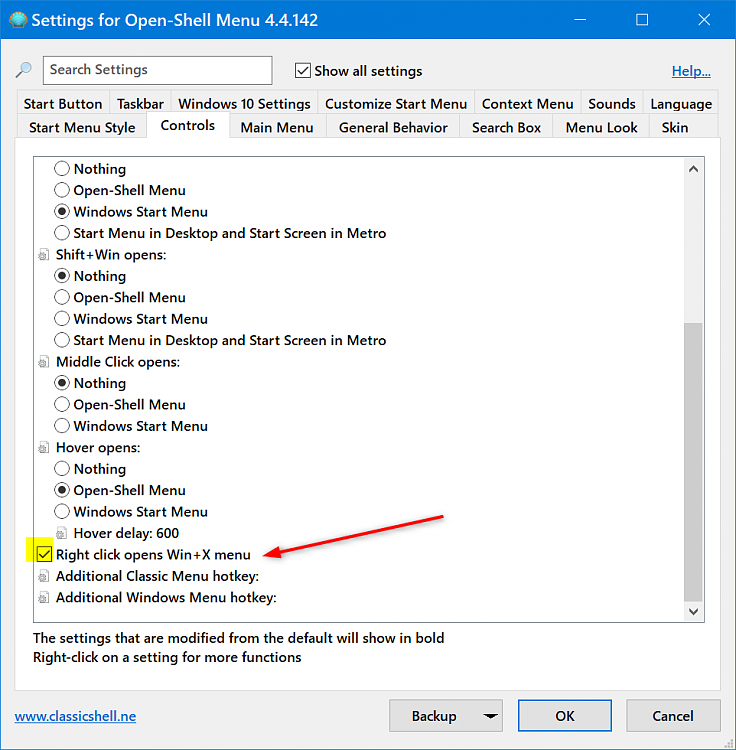Screen dimensions: 736x750
Task: Open www.classicshell.net link
Action: click(x=75, y=716)
